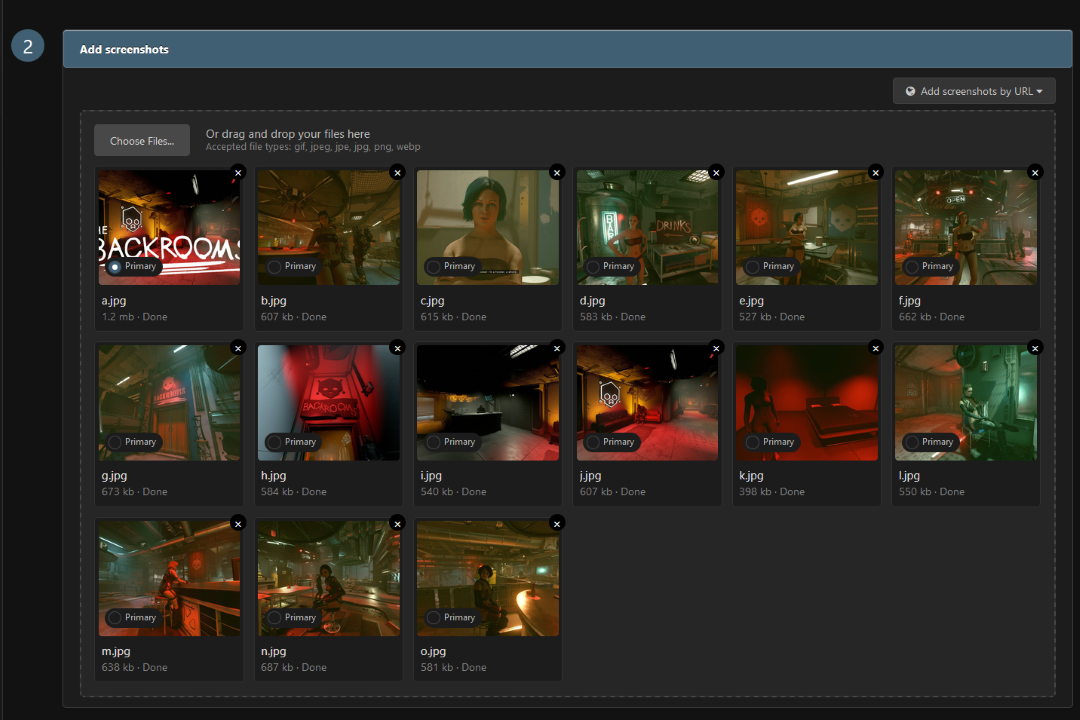Screen dimensions: 1080x720
Task: Click the Add screenshots section header
Action: (x=567, y=49)
